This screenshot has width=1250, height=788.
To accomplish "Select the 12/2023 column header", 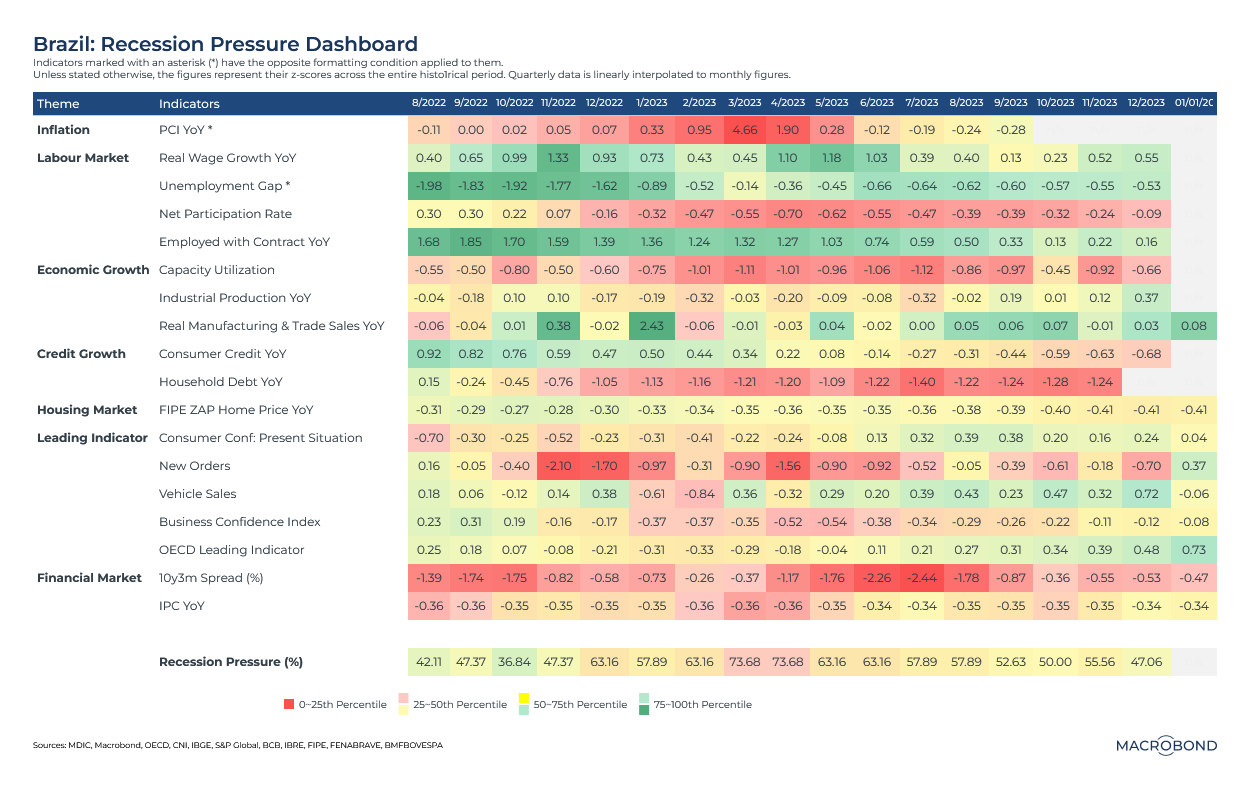I will pyautogui.click(x=1145, y=103).
